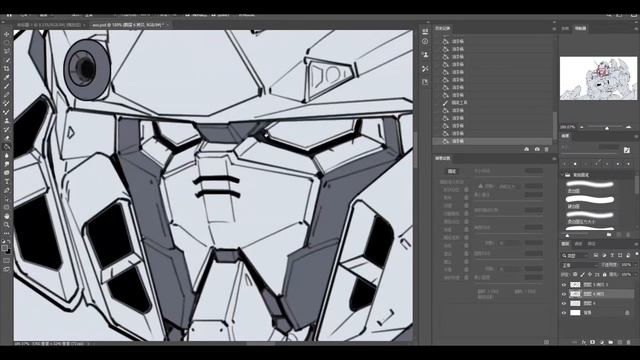Collapse the 常规画笔 brush folder
This screenshot has height=360, width=640.
click(563, 175)
